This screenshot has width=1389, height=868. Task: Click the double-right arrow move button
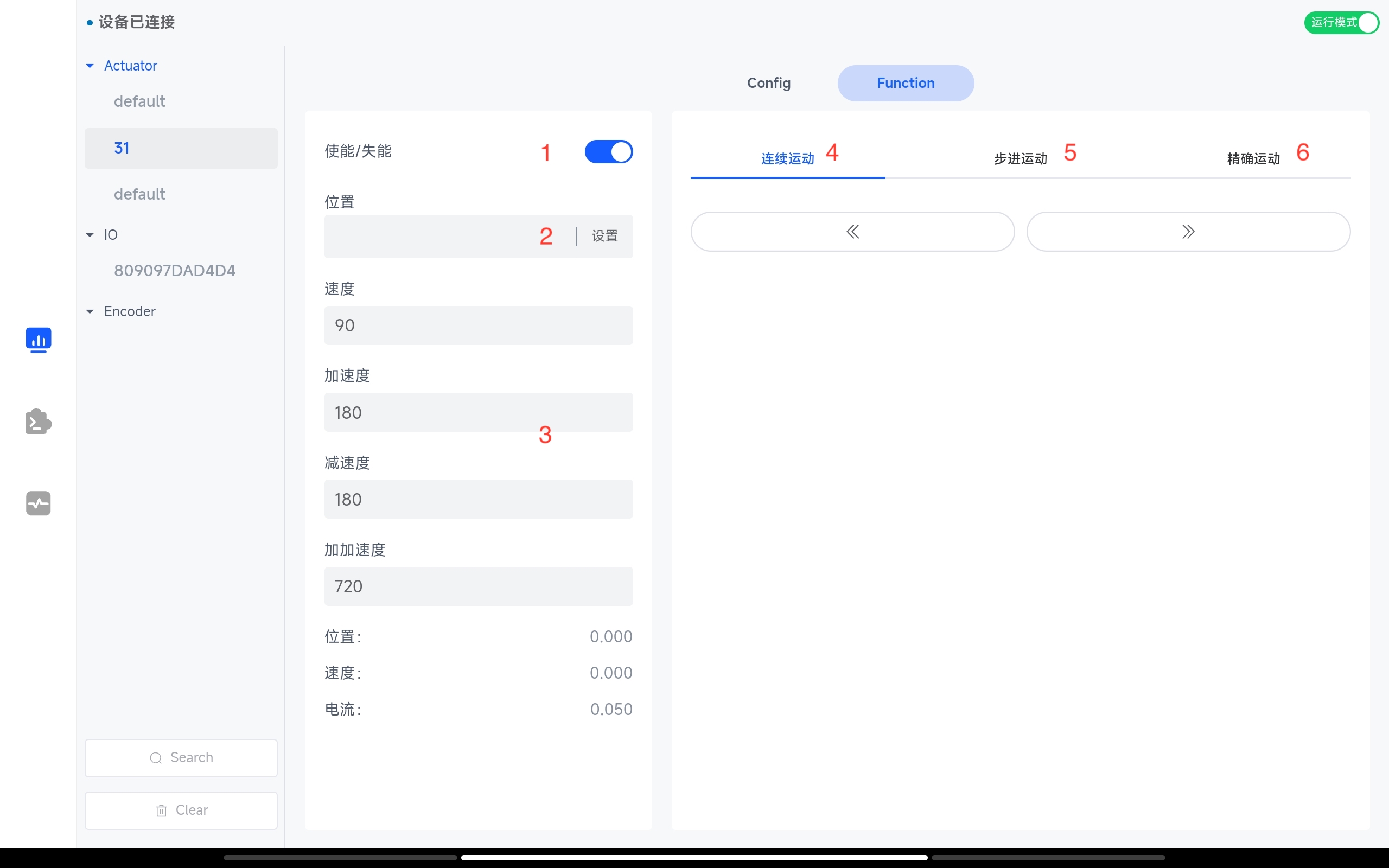point(1188,232)
